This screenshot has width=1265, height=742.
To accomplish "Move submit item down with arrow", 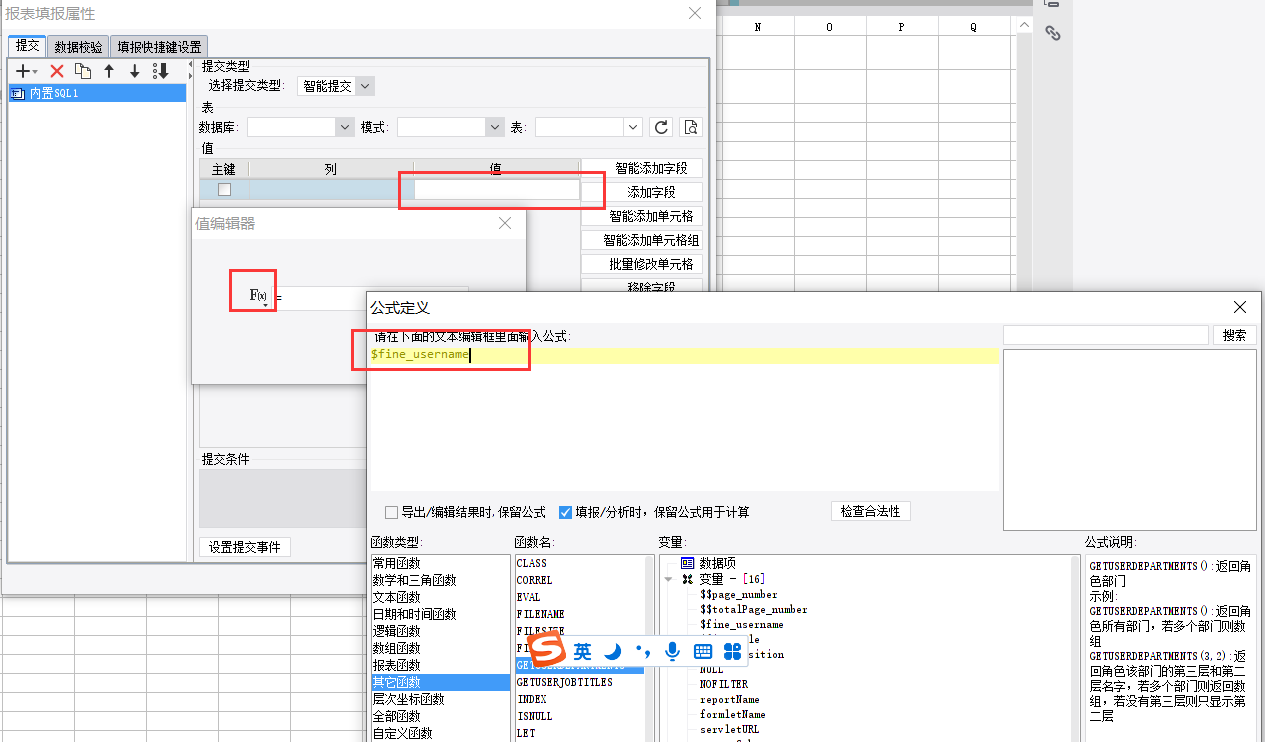I will click(x=135, y=71).
